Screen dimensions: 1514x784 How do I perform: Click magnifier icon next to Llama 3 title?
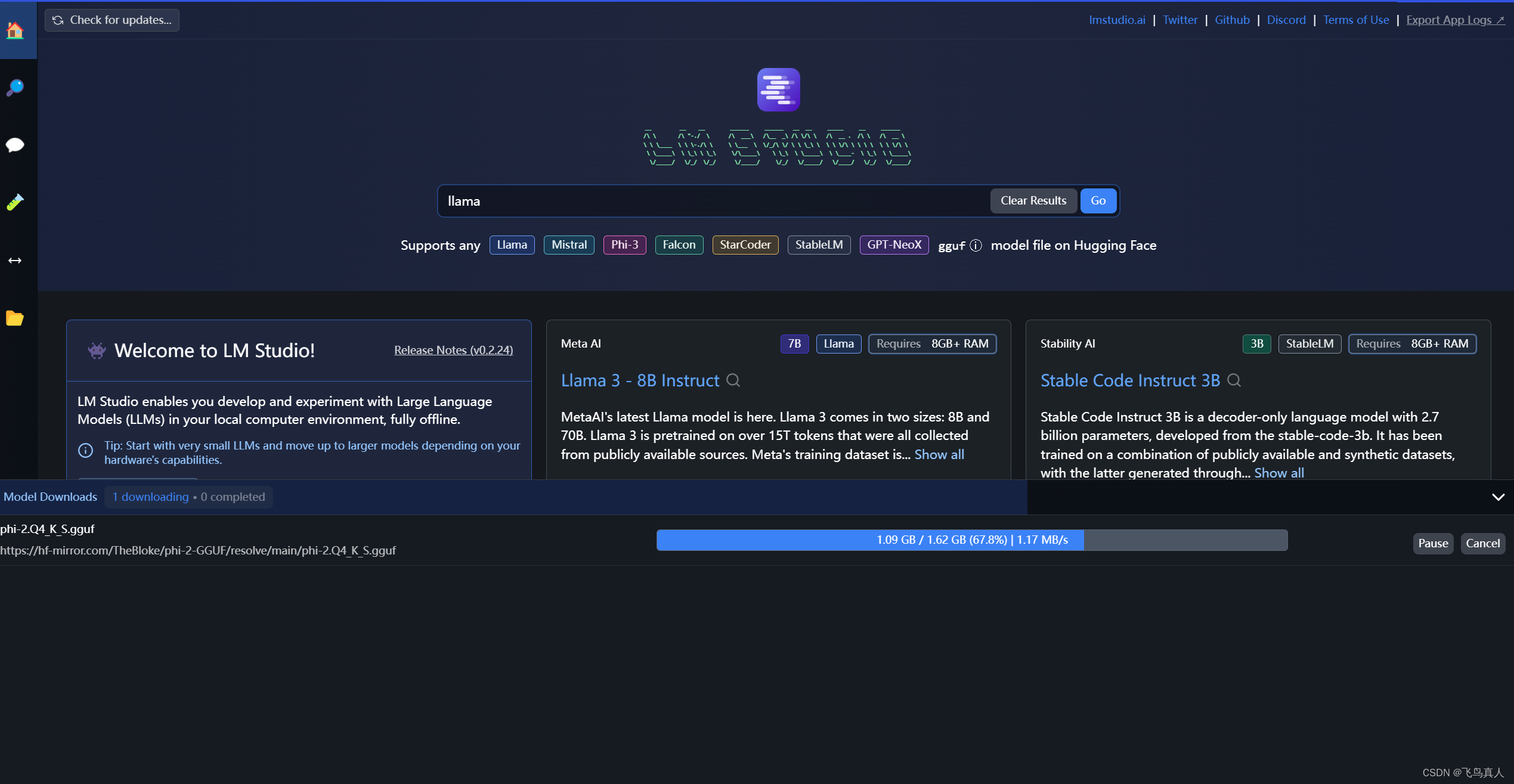(x=733, y=380)
